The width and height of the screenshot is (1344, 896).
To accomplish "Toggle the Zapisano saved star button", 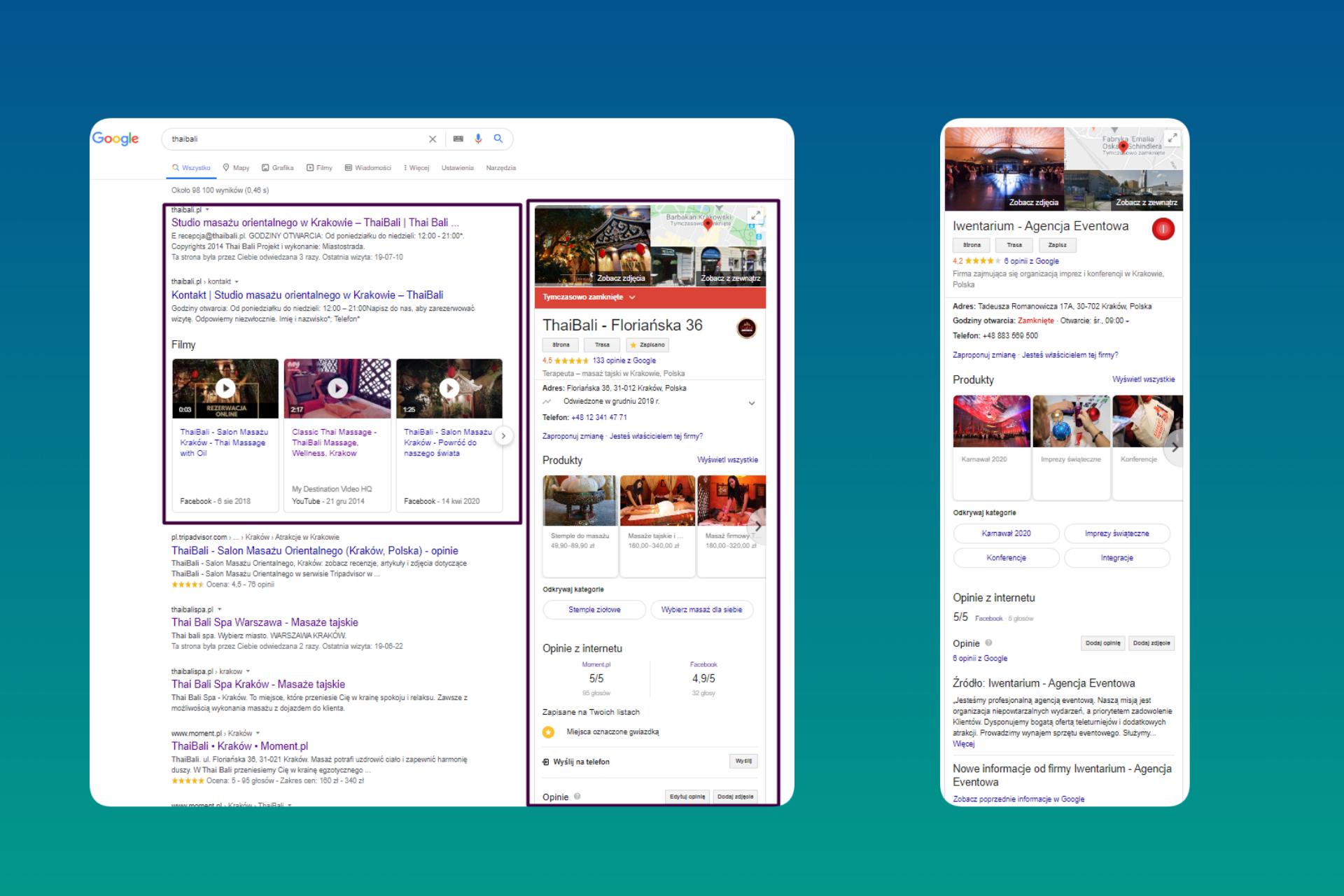I will click(x=647, y=344).
